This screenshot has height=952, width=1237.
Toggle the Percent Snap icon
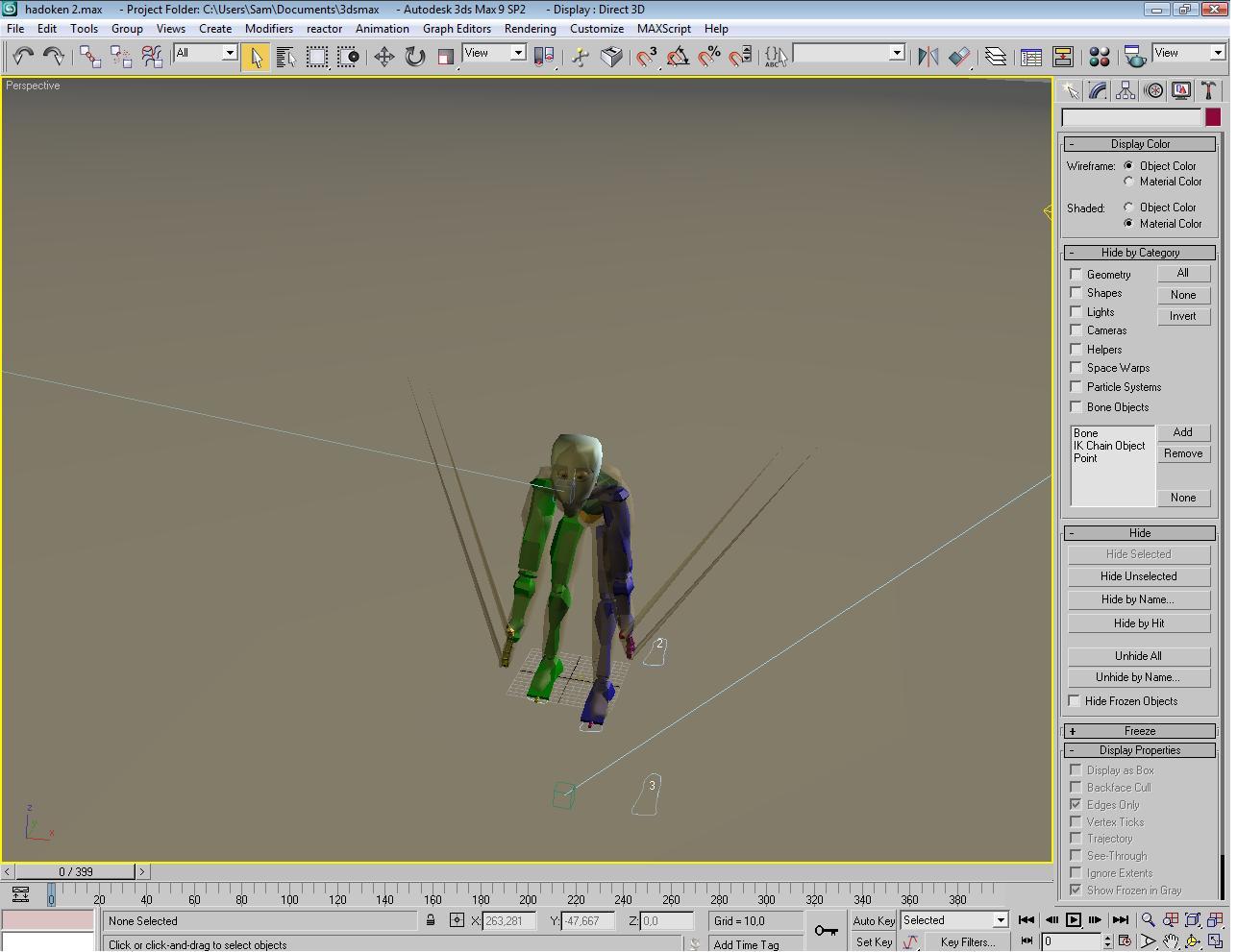tap(708, 57)
